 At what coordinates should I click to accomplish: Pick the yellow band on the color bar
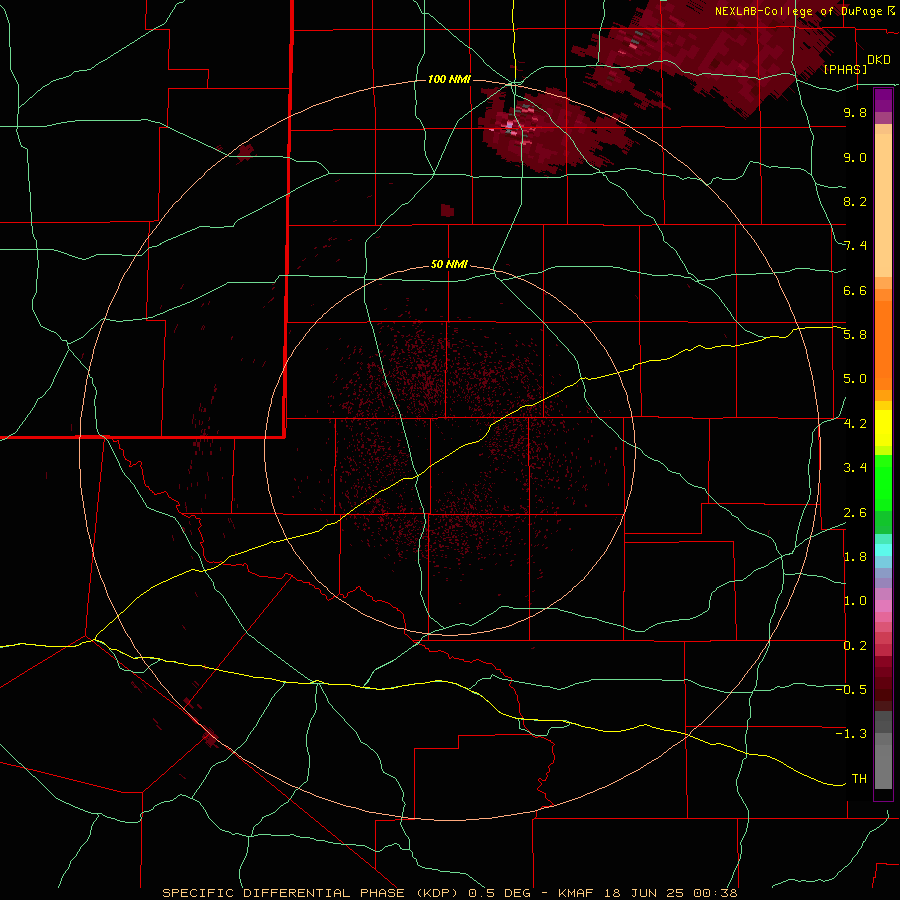[883, 428]
